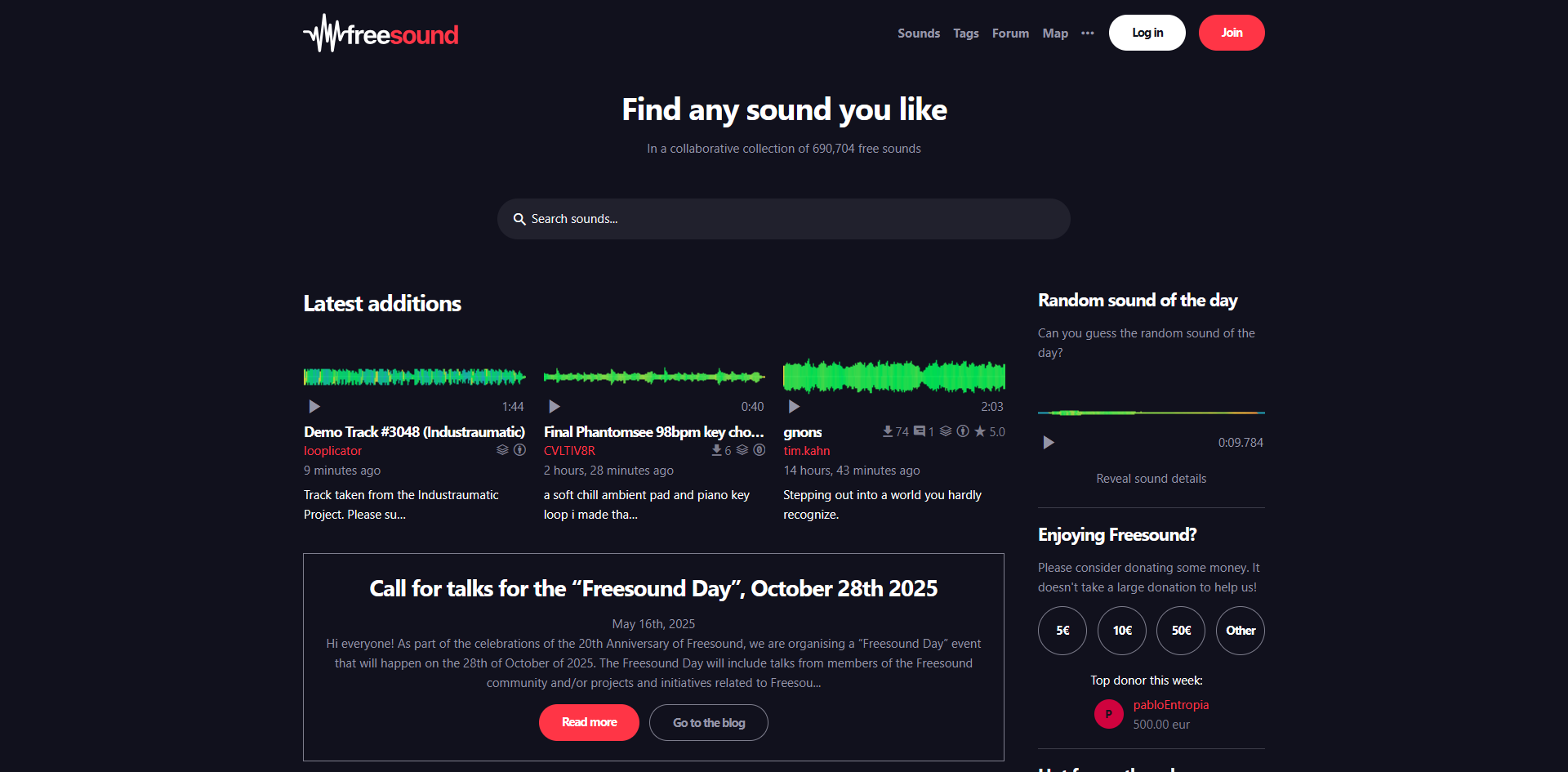This screenshot has height=772, width=1568.
Task: Open the Forum menu item
Action: (x=1010, y=33)
